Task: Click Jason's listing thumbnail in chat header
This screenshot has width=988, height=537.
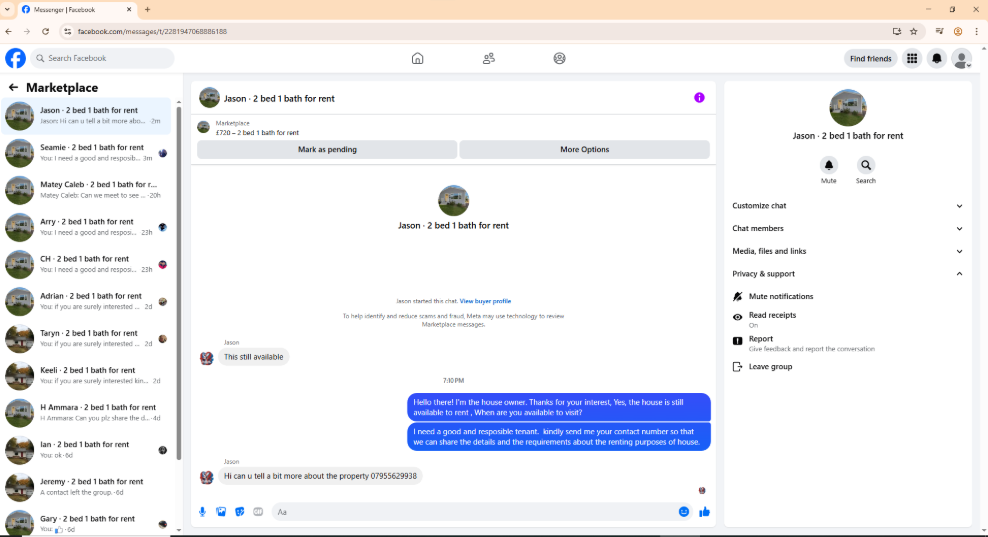Action: click(x=209, y=98)
